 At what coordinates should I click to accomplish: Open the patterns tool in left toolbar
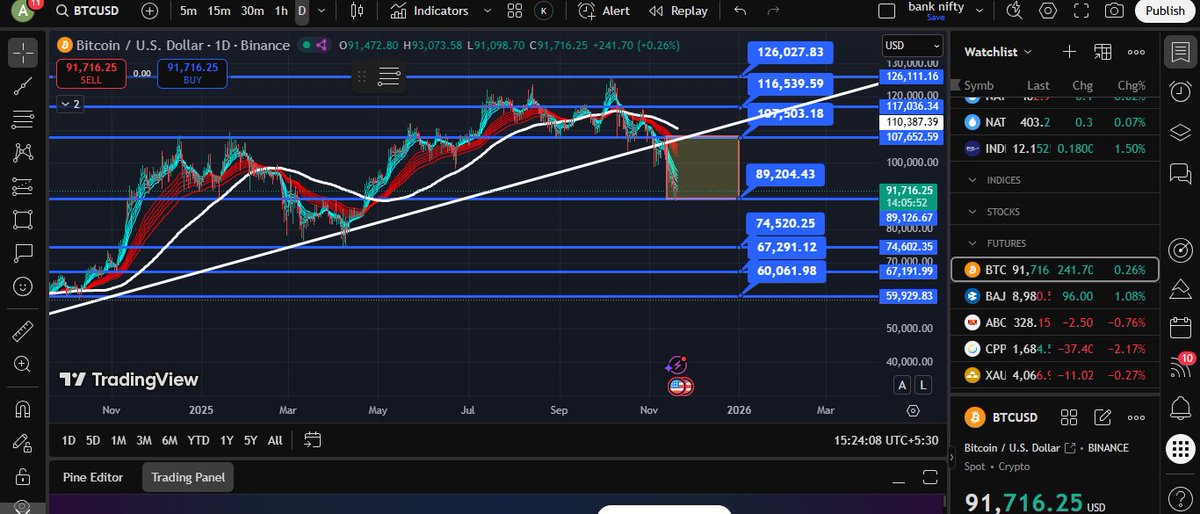[x=24, y=152]
